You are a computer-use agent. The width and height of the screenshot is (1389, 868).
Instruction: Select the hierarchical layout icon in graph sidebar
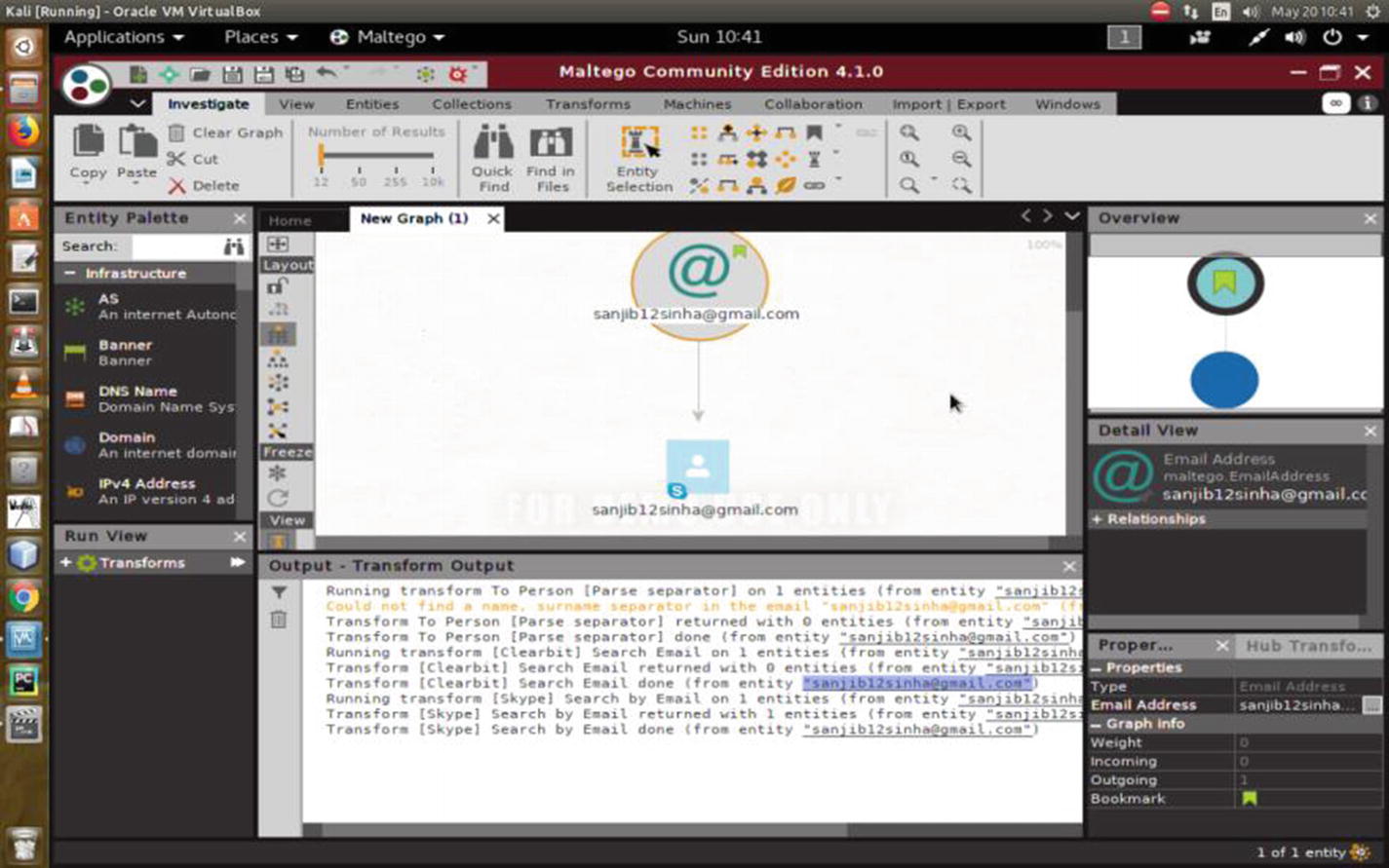(278, 359)
